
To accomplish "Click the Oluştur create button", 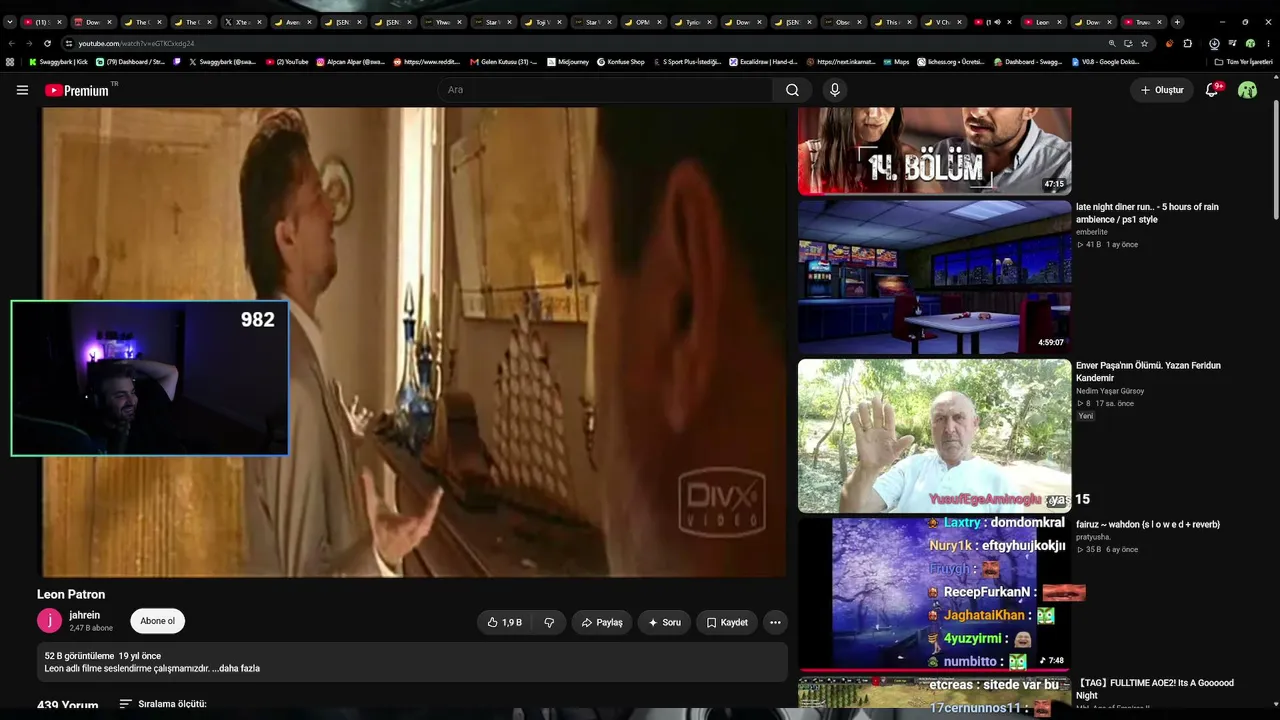I will pos(1162,90).
